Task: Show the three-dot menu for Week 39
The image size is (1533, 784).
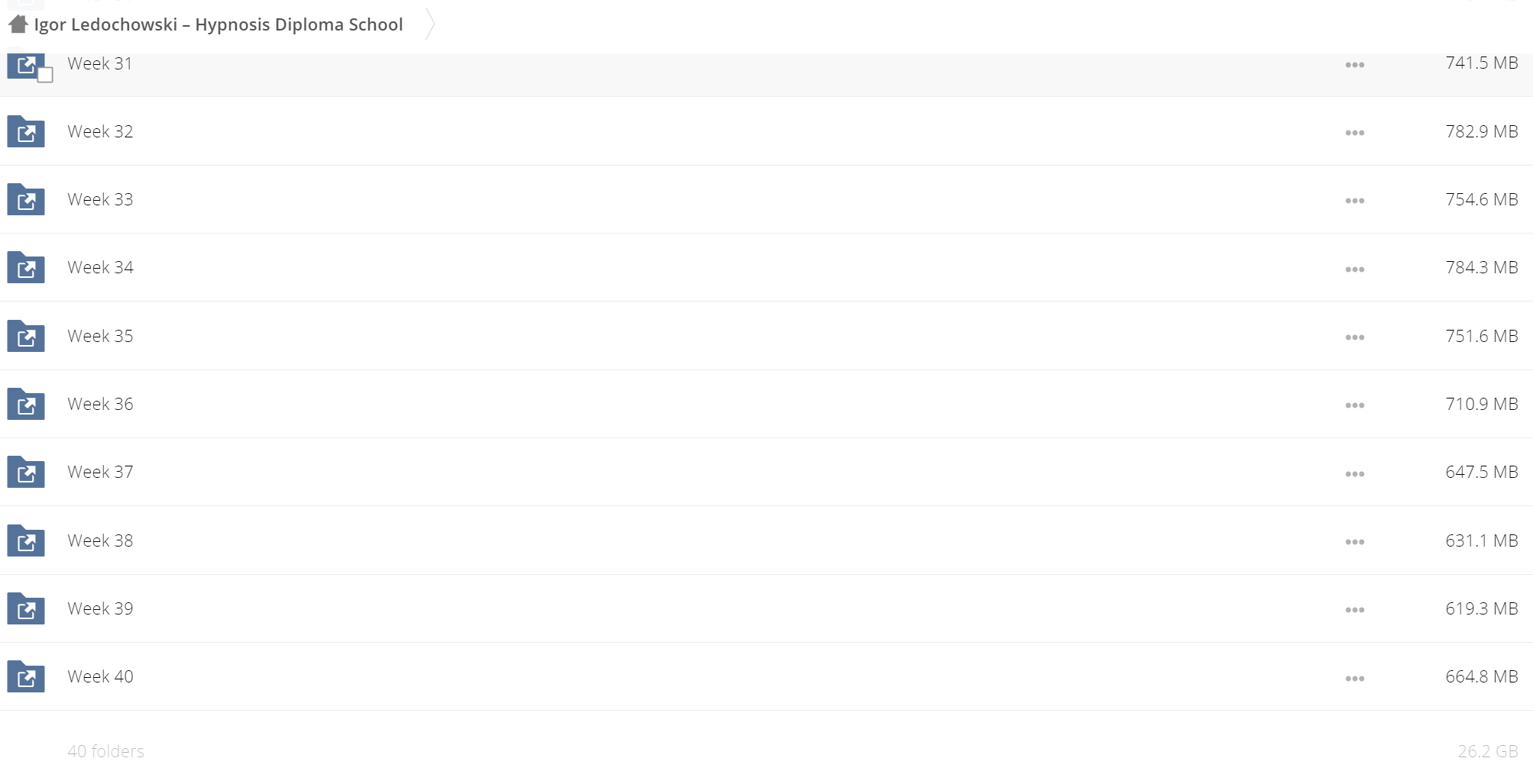Action: tap(1355, 610)
